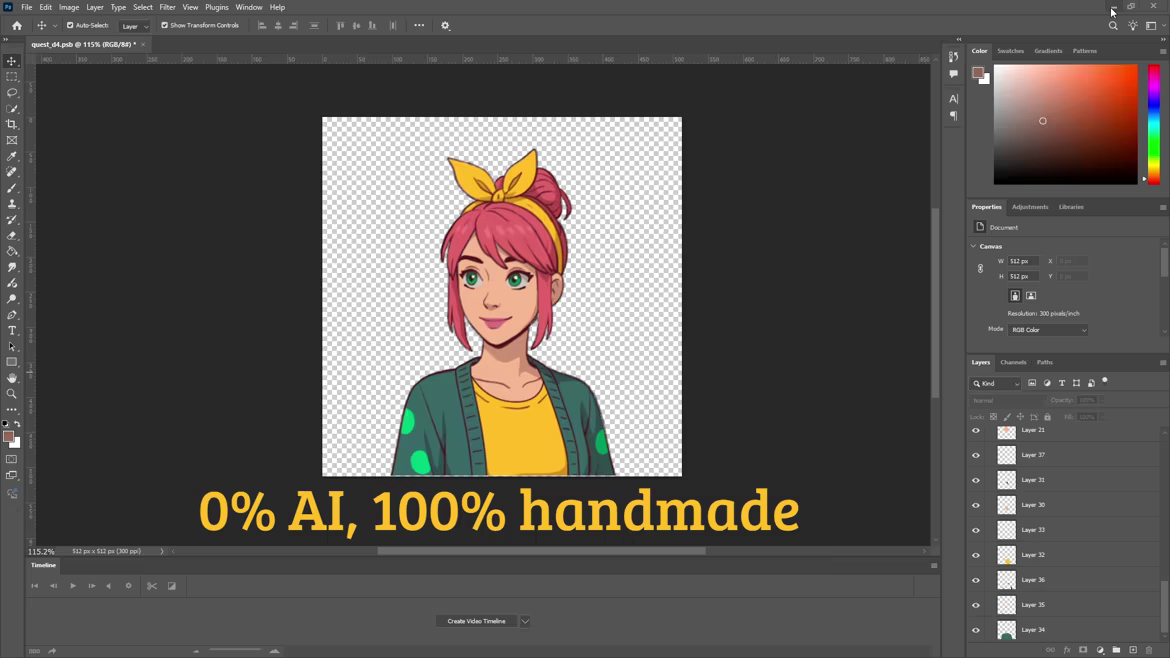The image size is (1170, 658).
Task: Click the color picker gradient field
Action: (x=1066, y=124)
